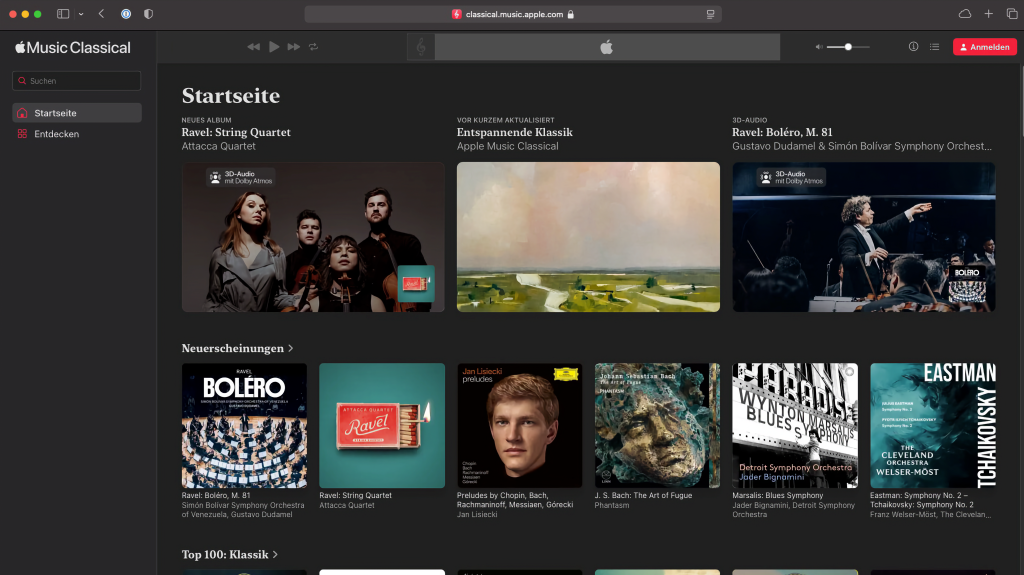Expand the Neuerscheinungen section chevron
This screenshot has height=575, width=1024.
(291, 348)
